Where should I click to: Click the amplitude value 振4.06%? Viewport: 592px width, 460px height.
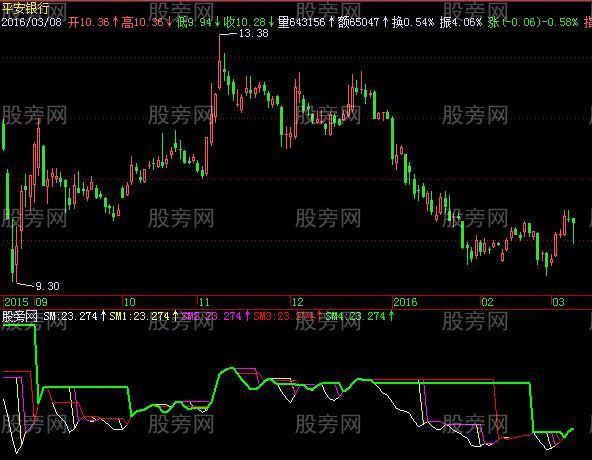tap(461, 22)
